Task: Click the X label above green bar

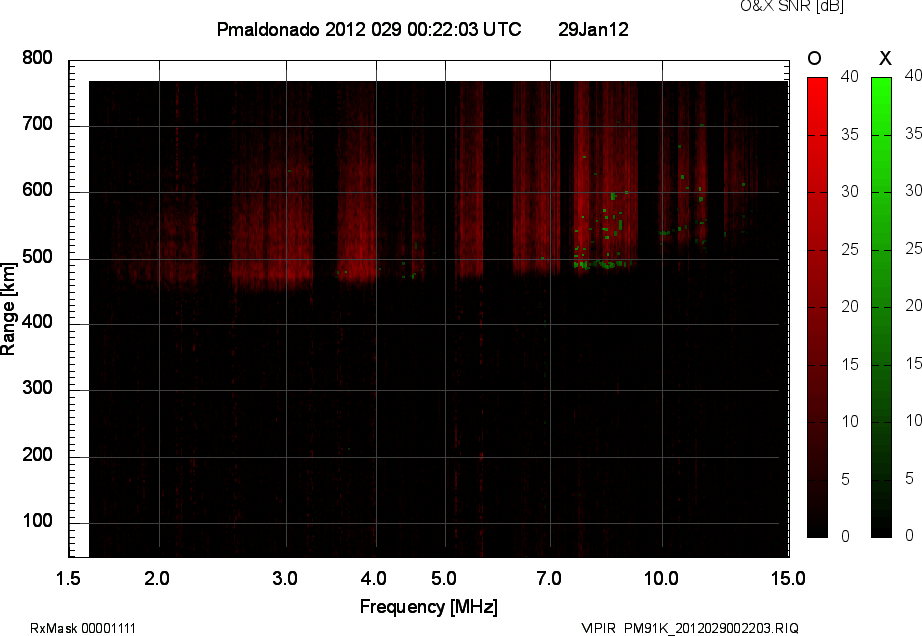Action: [x=884, y=58]
